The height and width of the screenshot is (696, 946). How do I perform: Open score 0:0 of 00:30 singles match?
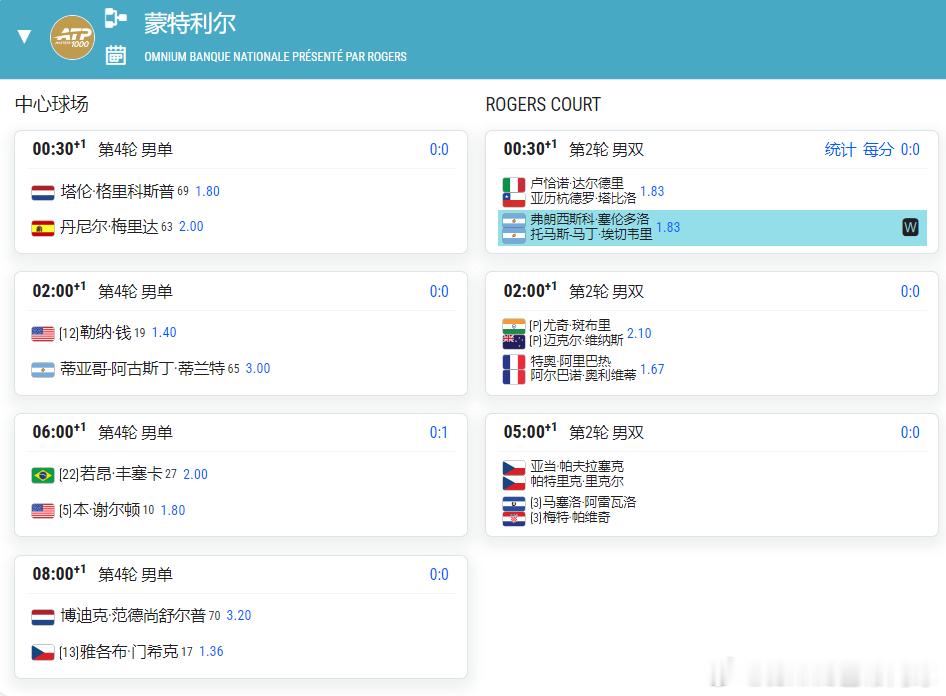439,150
